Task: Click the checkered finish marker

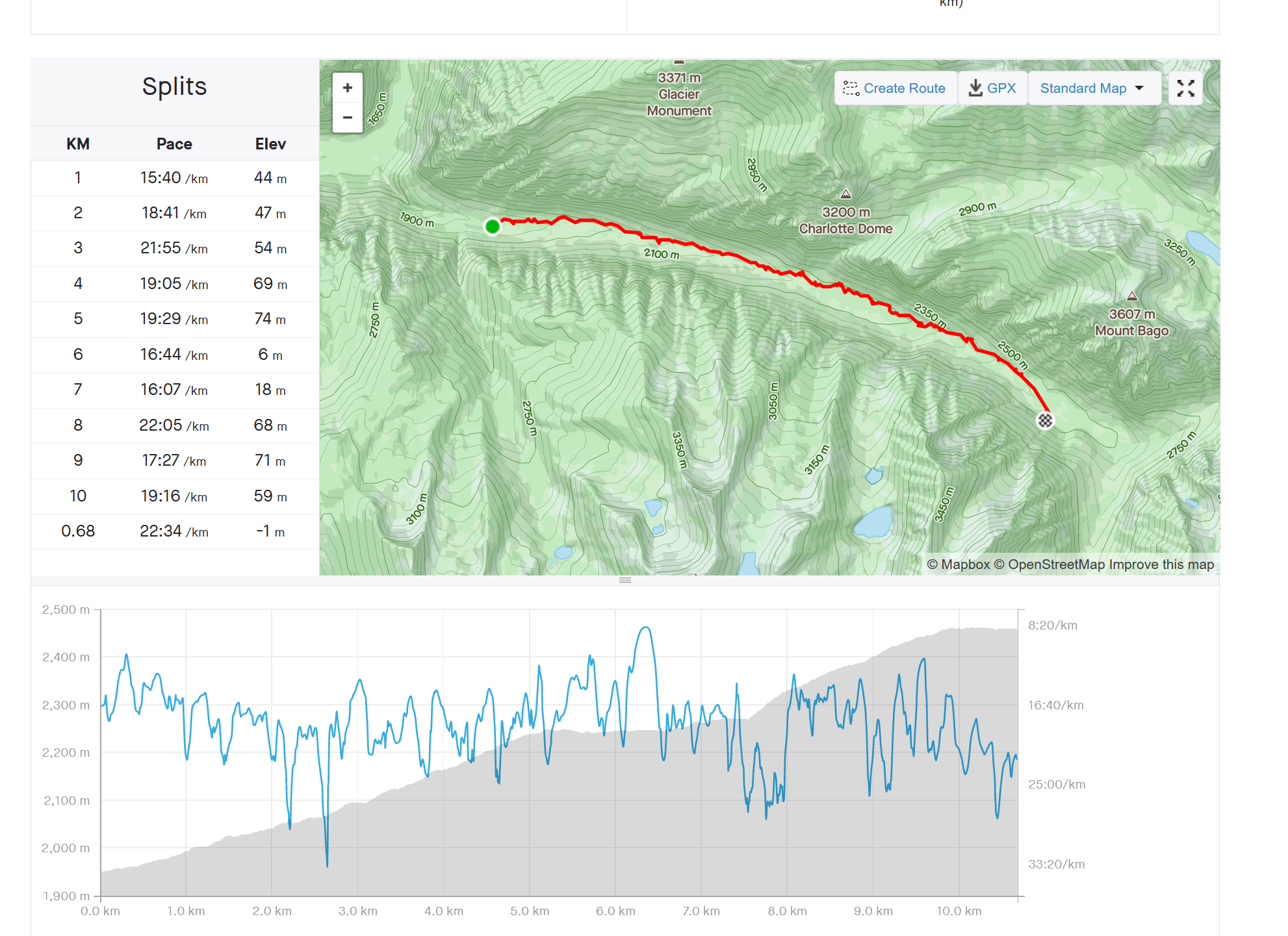Action: coord(1044,420)
